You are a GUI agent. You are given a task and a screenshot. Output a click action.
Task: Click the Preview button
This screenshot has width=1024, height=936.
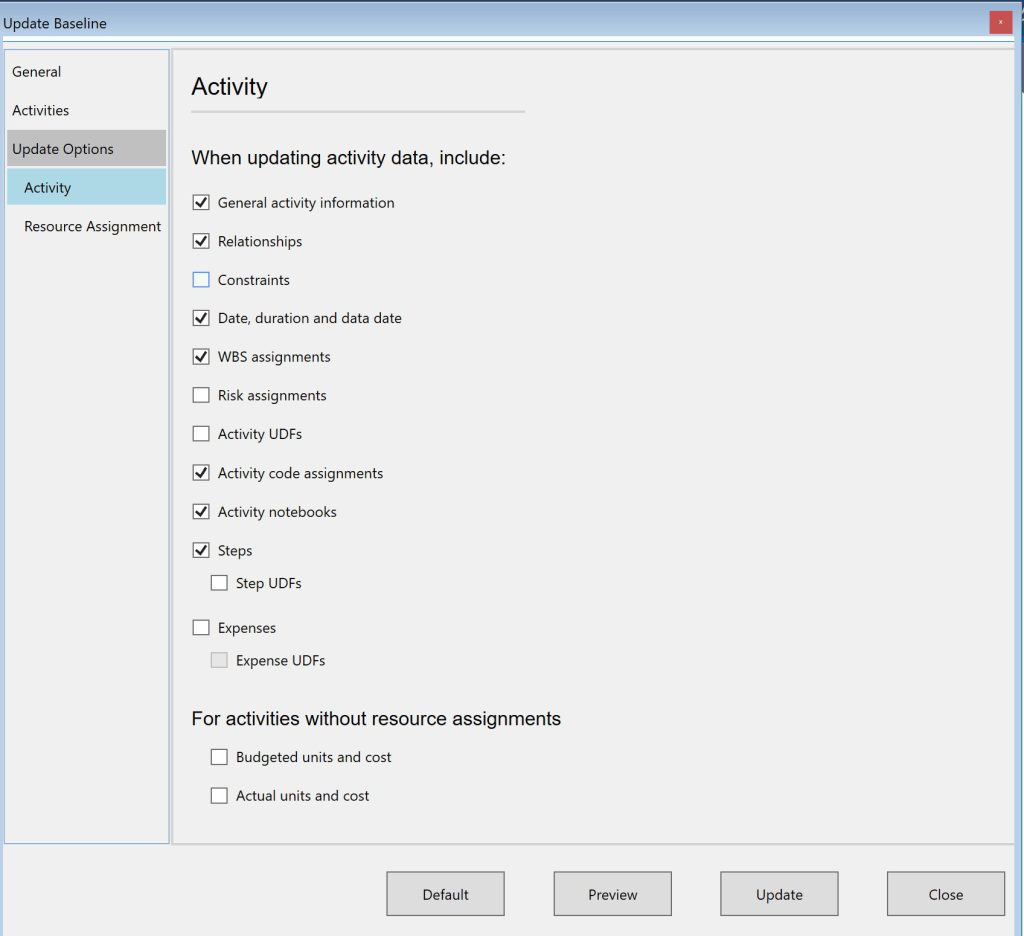coord(613,894)
